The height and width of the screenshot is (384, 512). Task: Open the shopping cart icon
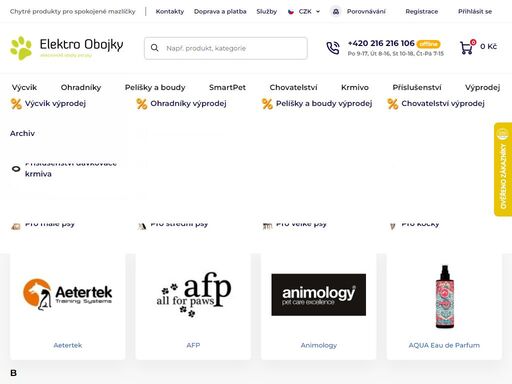click(468, 47)
